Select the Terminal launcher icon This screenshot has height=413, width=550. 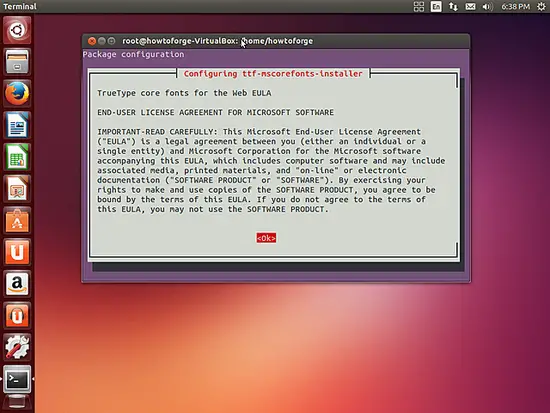17,379
